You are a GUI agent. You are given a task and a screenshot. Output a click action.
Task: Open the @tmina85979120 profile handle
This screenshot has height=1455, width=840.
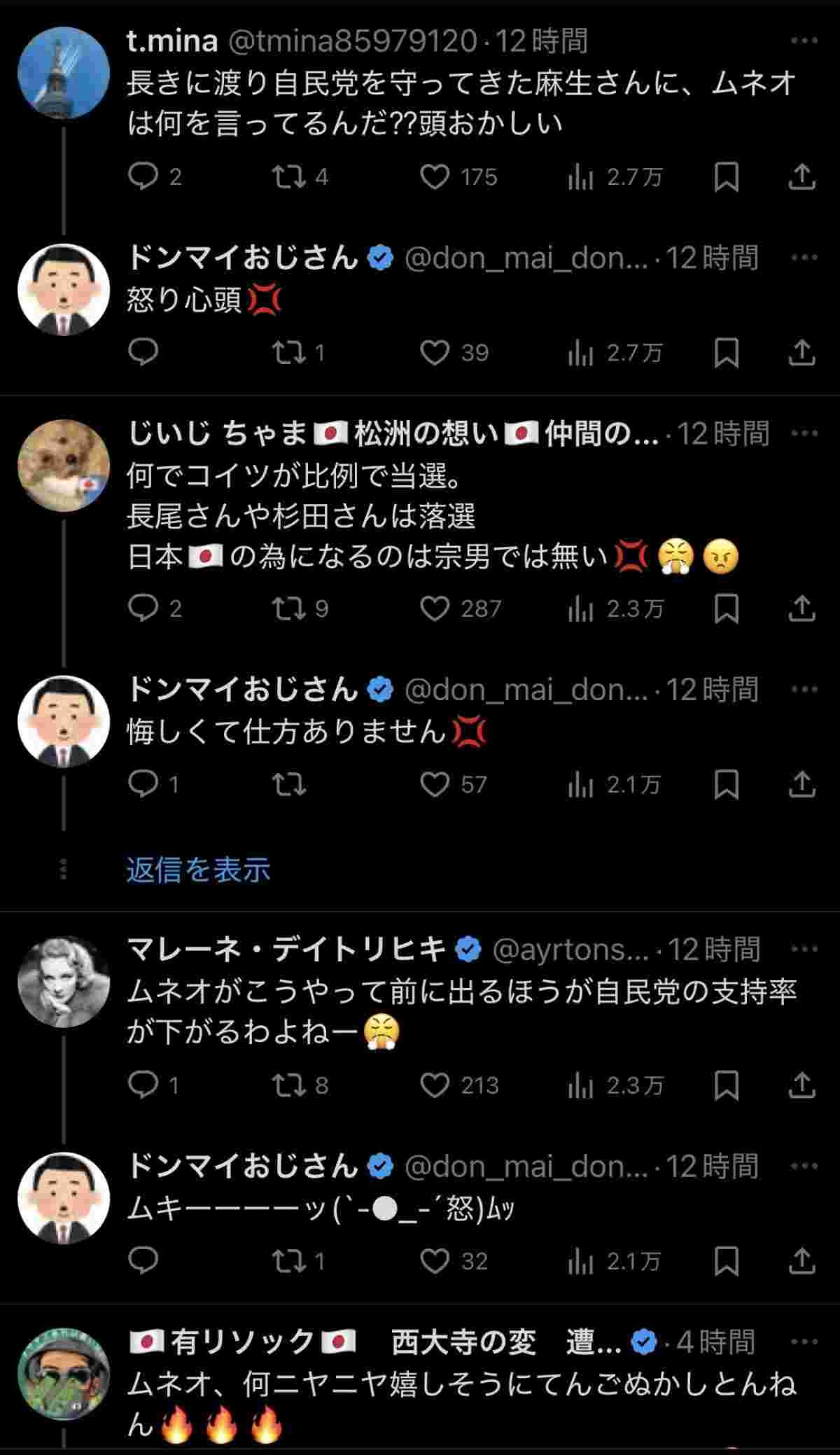click(353, 42)
